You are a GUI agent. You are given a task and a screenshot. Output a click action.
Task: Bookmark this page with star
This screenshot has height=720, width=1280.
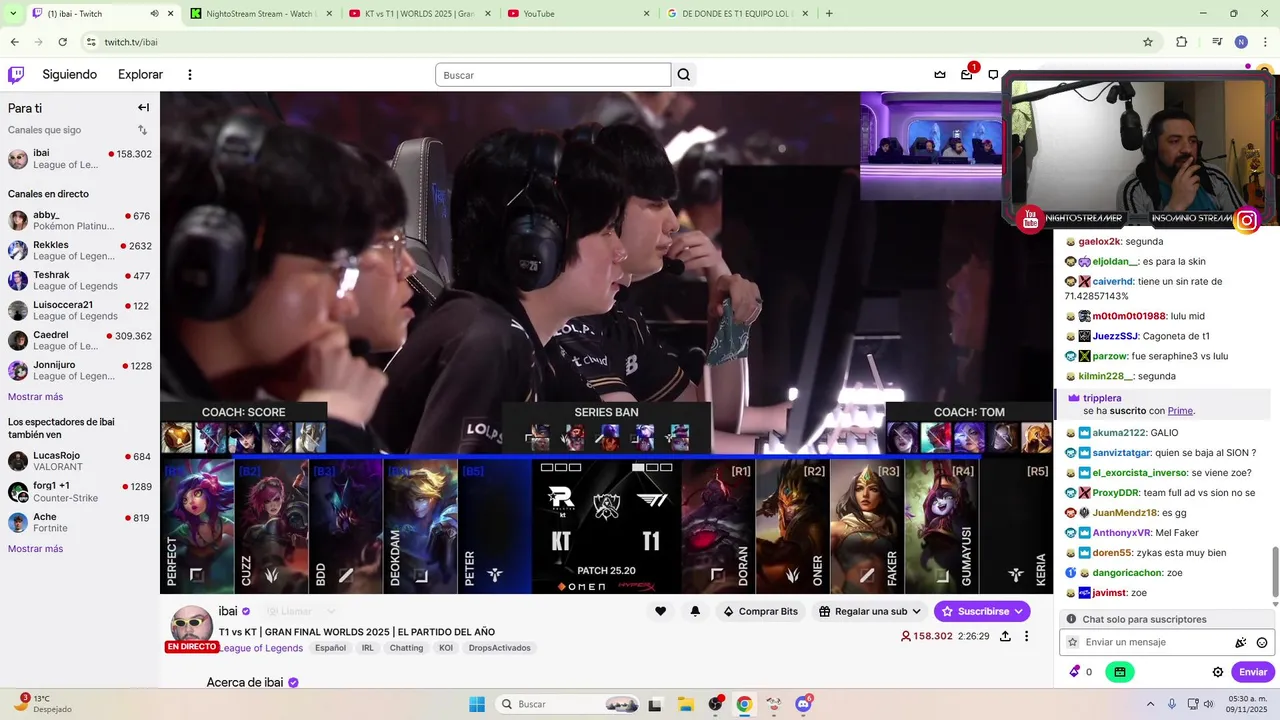pos(1148,42)
